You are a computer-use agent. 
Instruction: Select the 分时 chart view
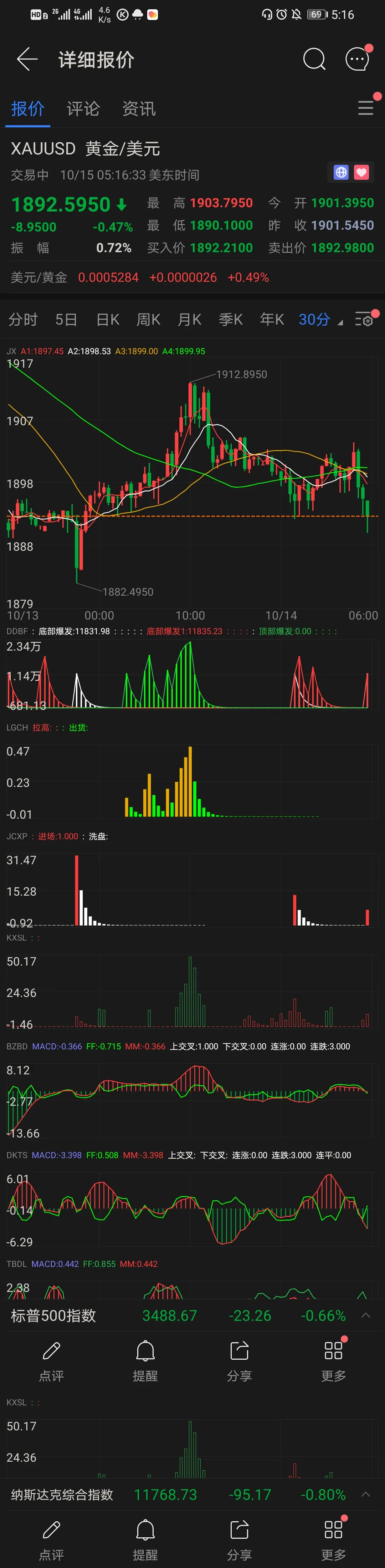coord(23,320)
